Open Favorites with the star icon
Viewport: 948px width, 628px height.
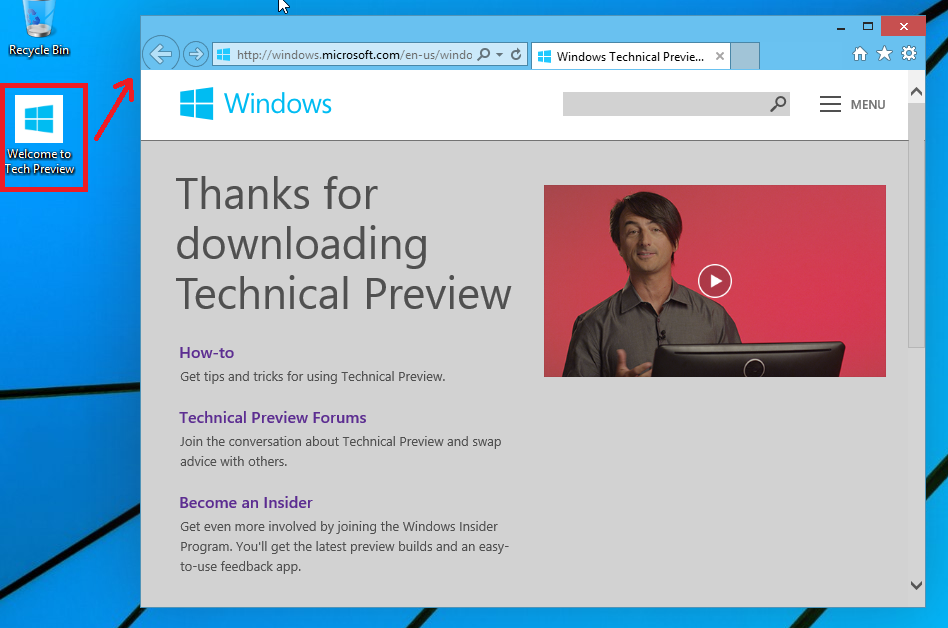tap(884, 54)
